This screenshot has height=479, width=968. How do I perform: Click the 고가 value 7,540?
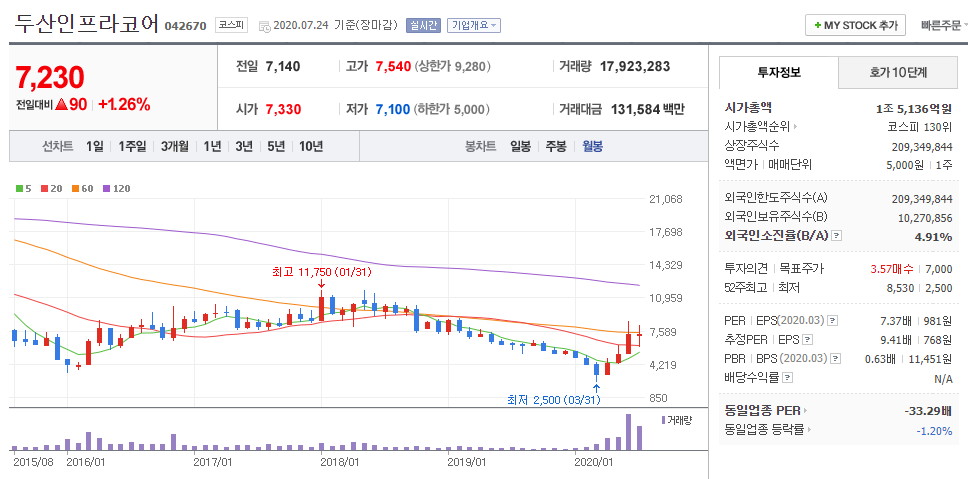point(393,66)
